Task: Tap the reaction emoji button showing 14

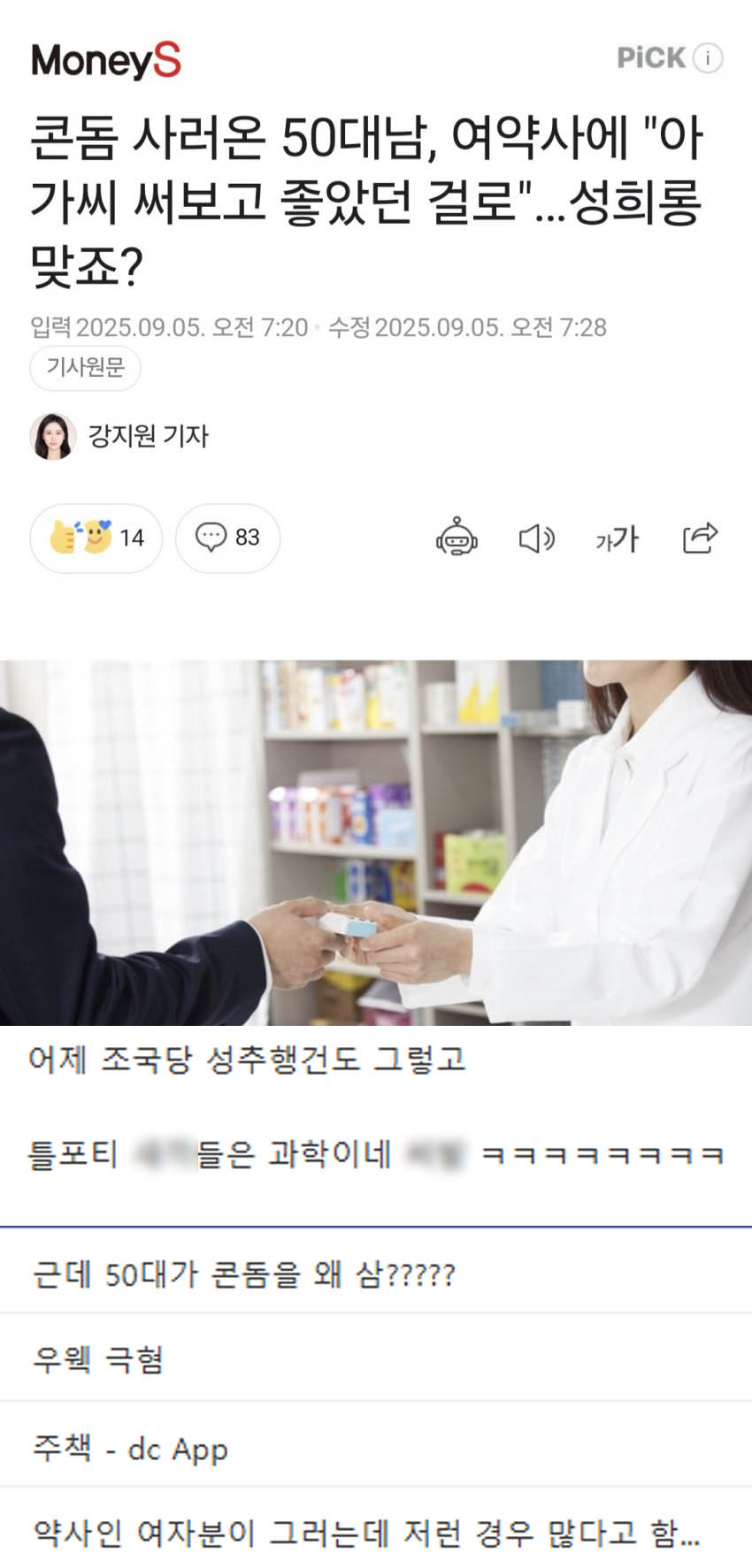Action: (x=96, y=538)
